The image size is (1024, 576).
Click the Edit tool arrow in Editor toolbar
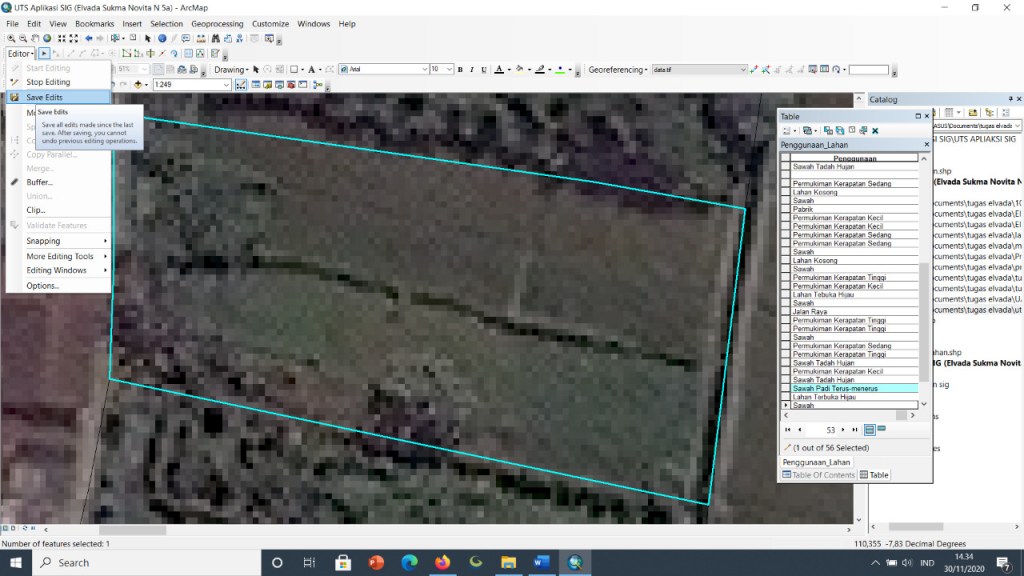tap(44, 54)
